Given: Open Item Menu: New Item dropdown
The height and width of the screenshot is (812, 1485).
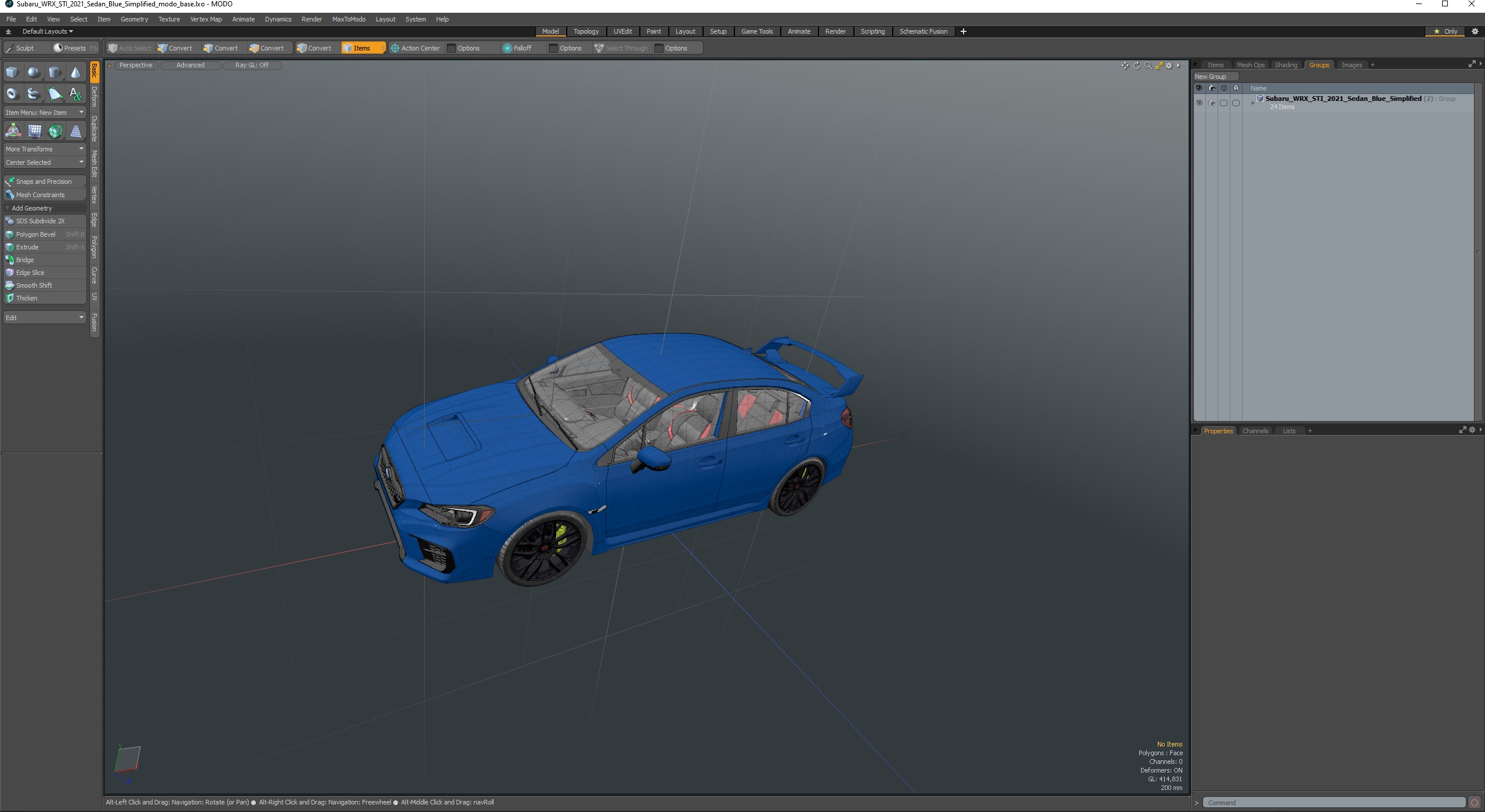Looking at the screenshot, I should [45, 113].
